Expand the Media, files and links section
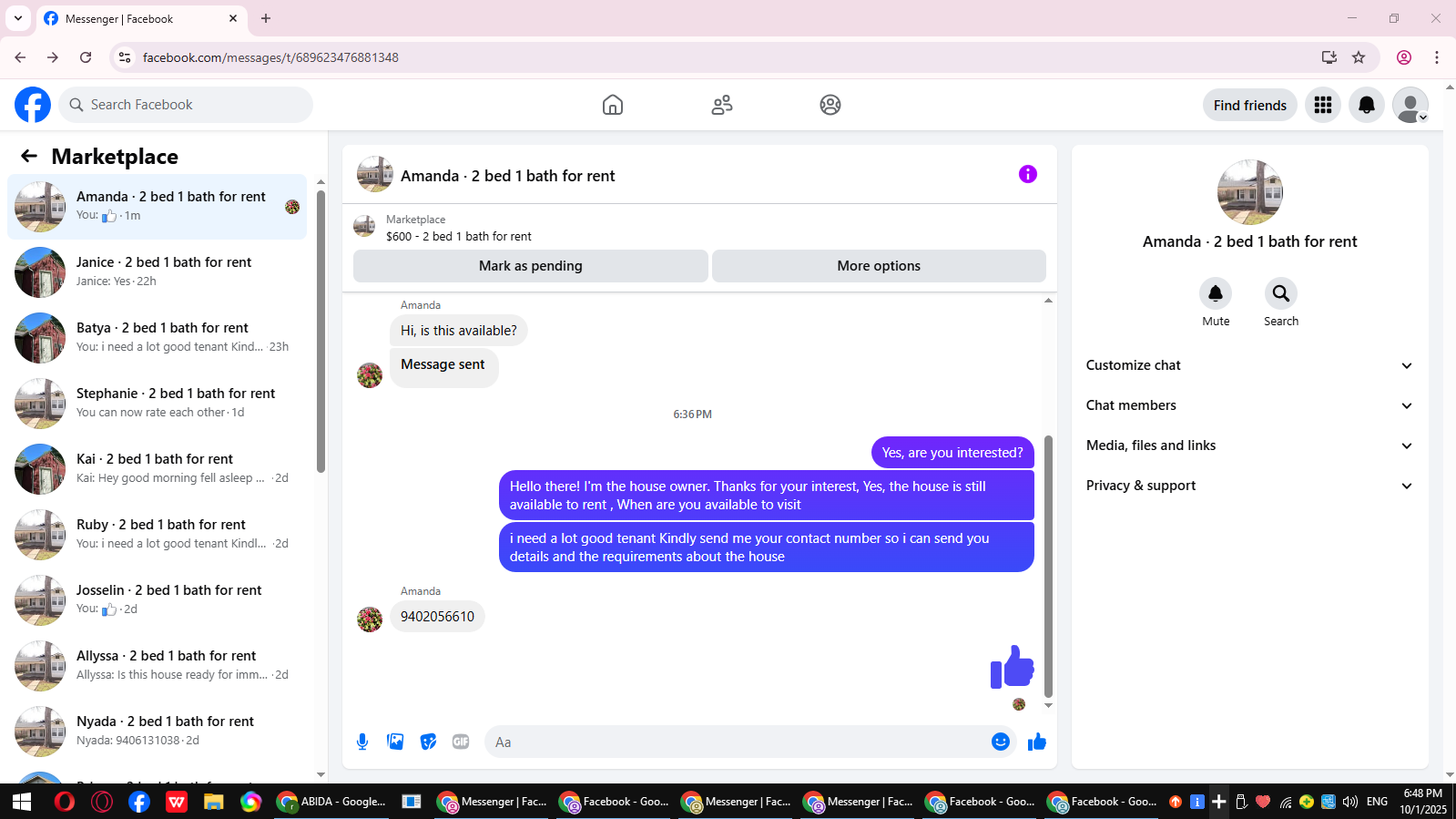The image size is (1456, 819). 1249,445
